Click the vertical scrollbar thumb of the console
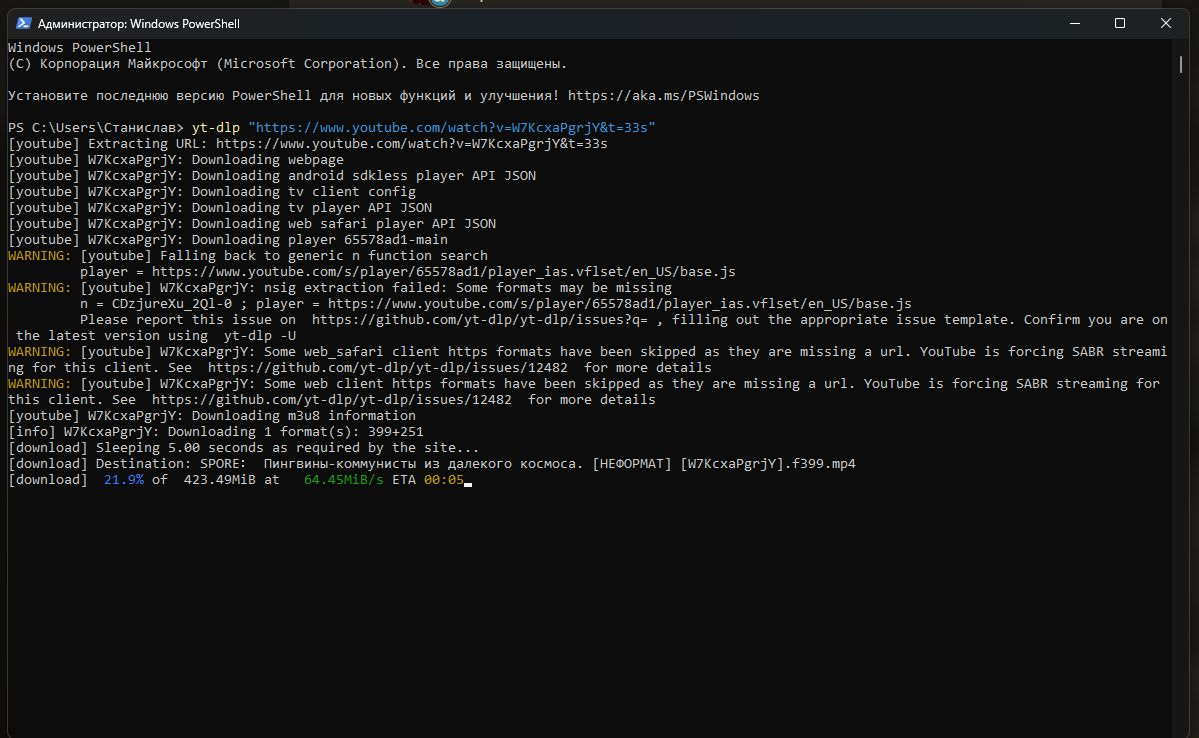This screenshot has width=1199, height=738. [1180, 64]
